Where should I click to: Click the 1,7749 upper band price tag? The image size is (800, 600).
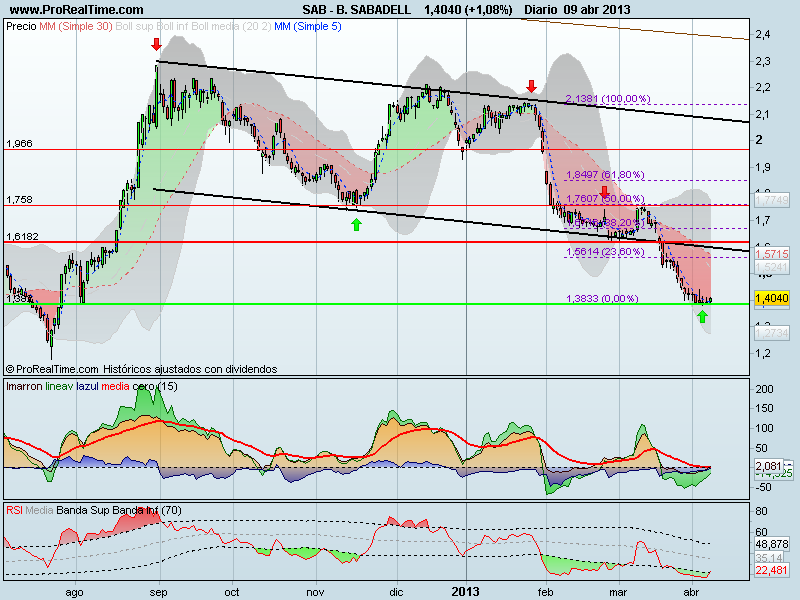[771, 200]
